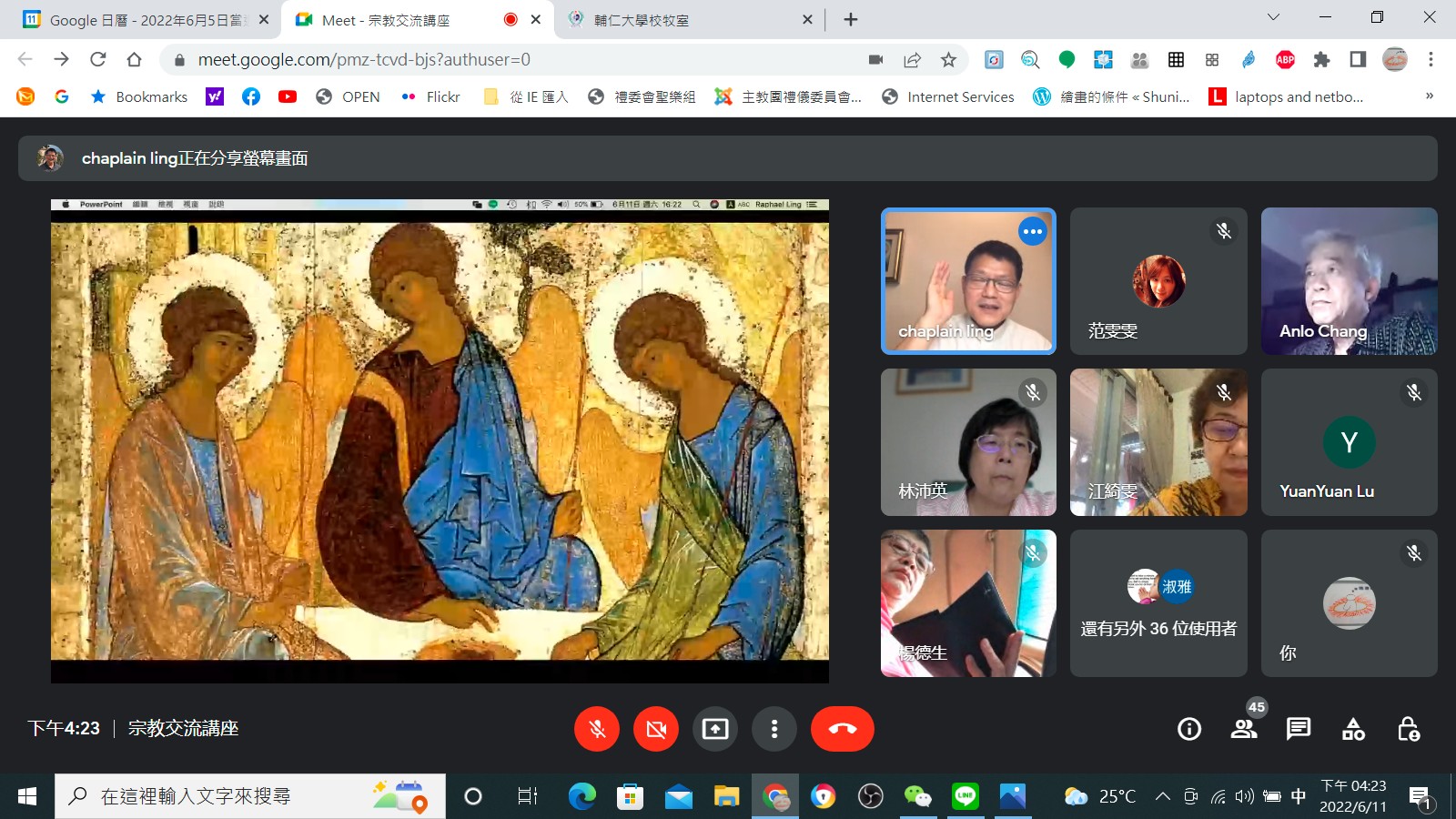The width and height of the screenshot is (1456, 819).
Task: Open the meeting details info icon
Action: [x=1188, y=729]
